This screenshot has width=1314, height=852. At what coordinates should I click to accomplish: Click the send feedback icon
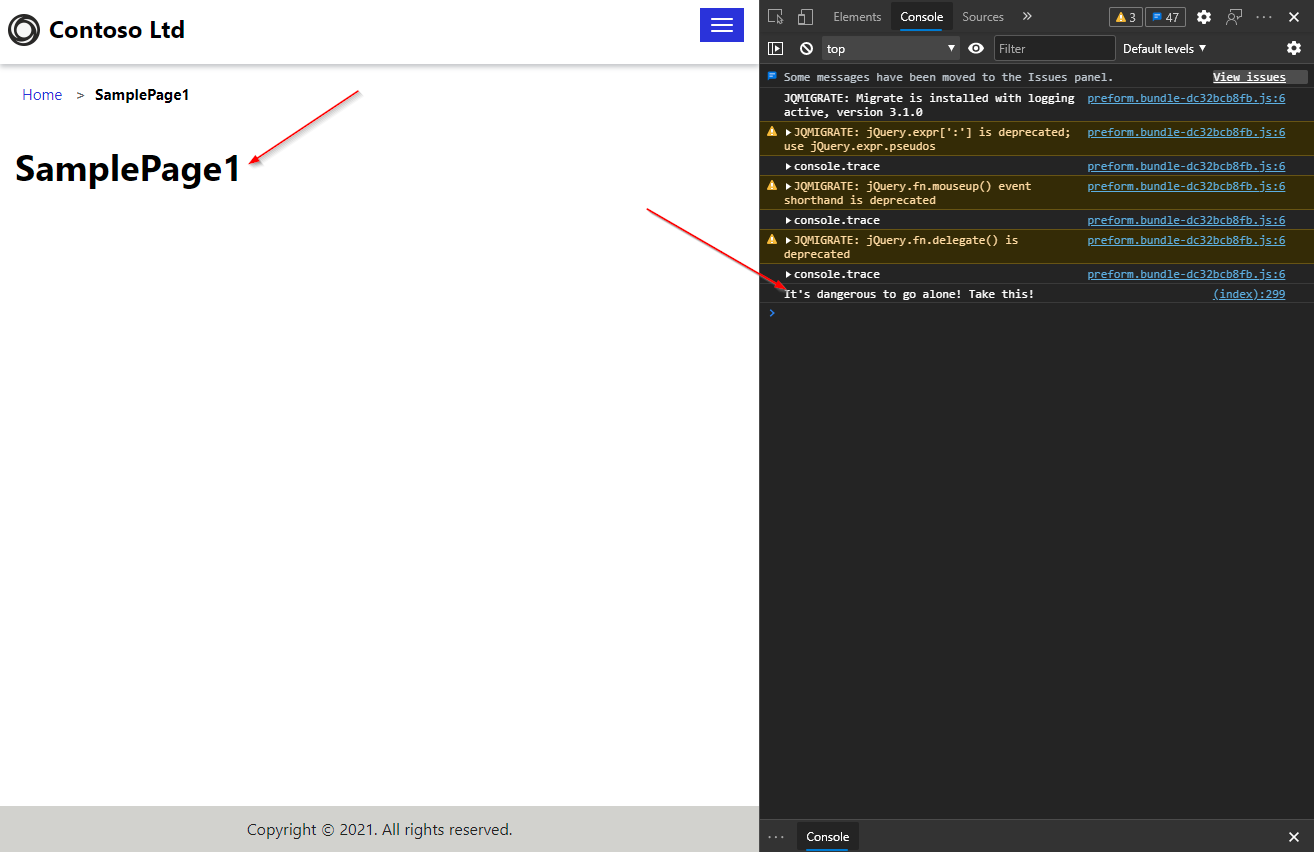click(x=1234, y=17)
